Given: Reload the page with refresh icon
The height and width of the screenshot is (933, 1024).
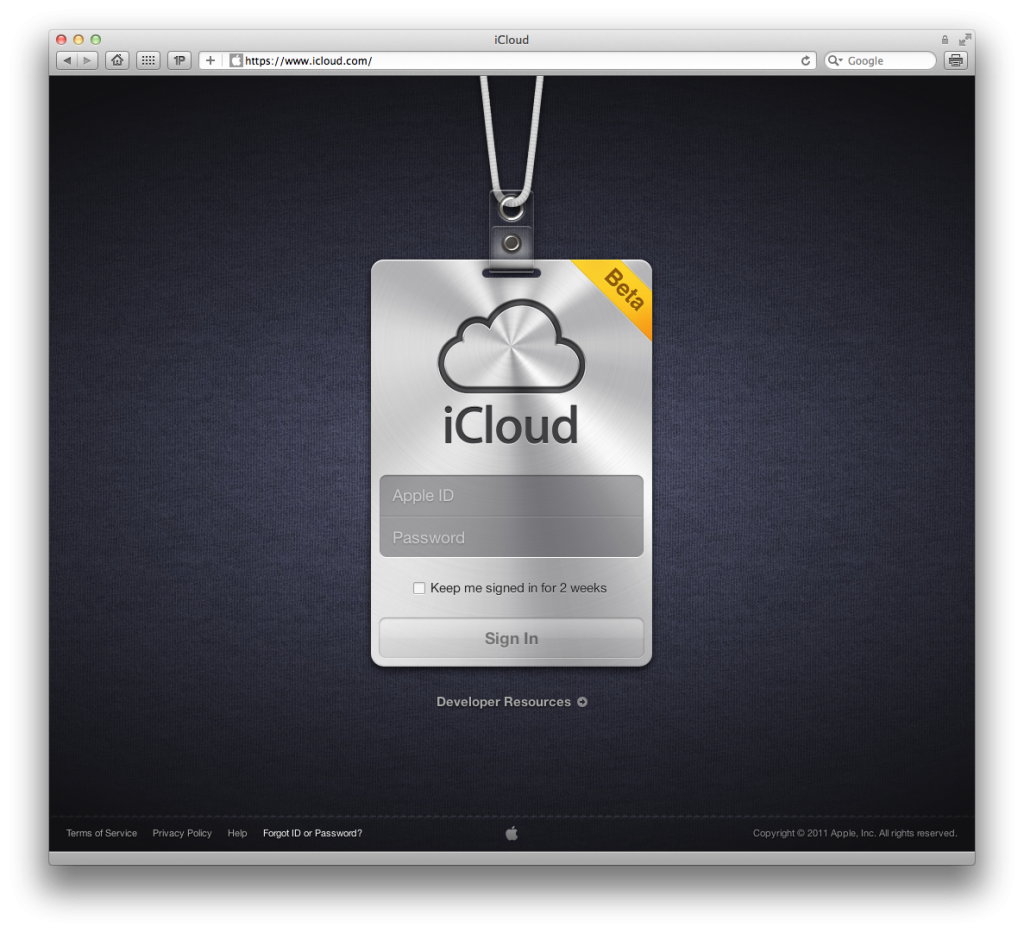Looking at the screenshot, I should (x=805, y=61).
